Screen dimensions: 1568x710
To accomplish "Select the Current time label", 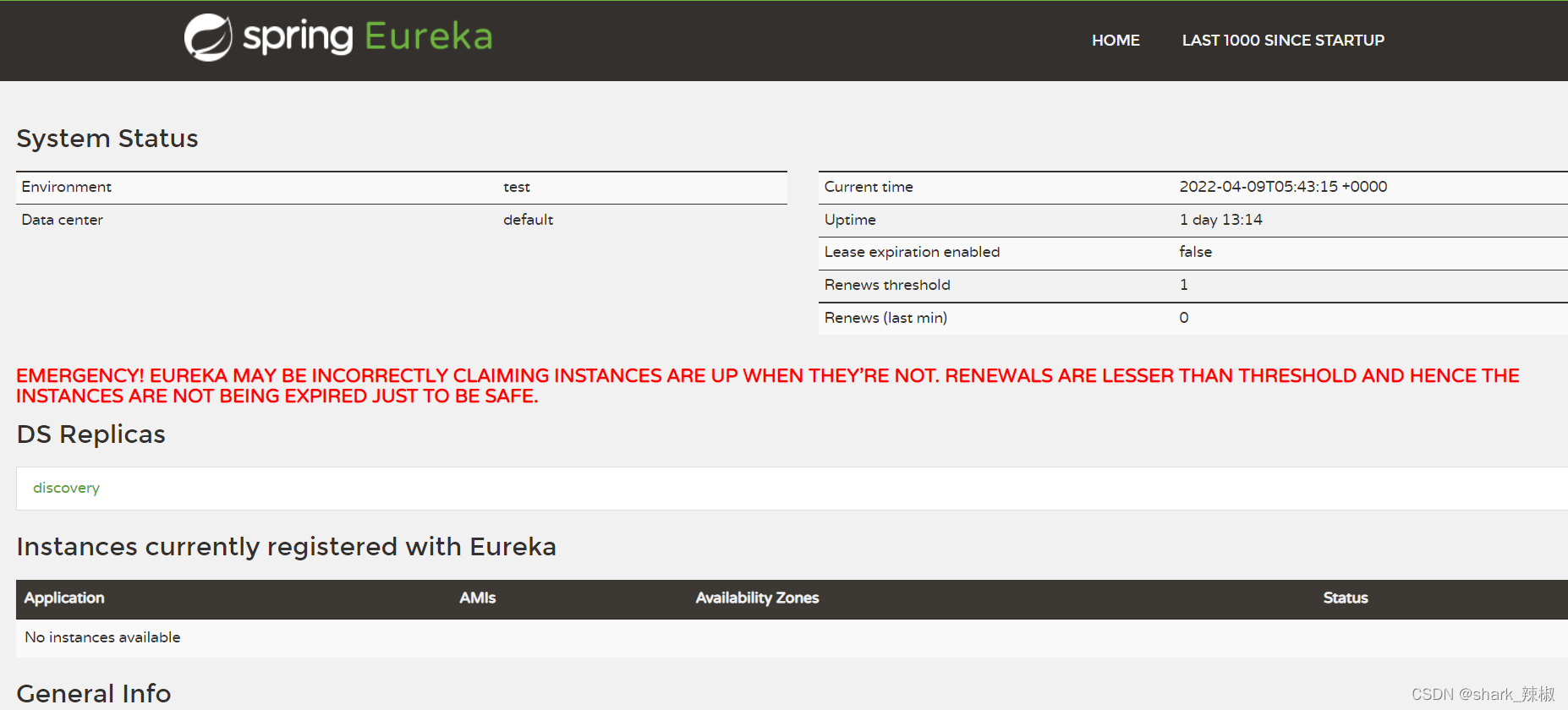I will 869,187.
